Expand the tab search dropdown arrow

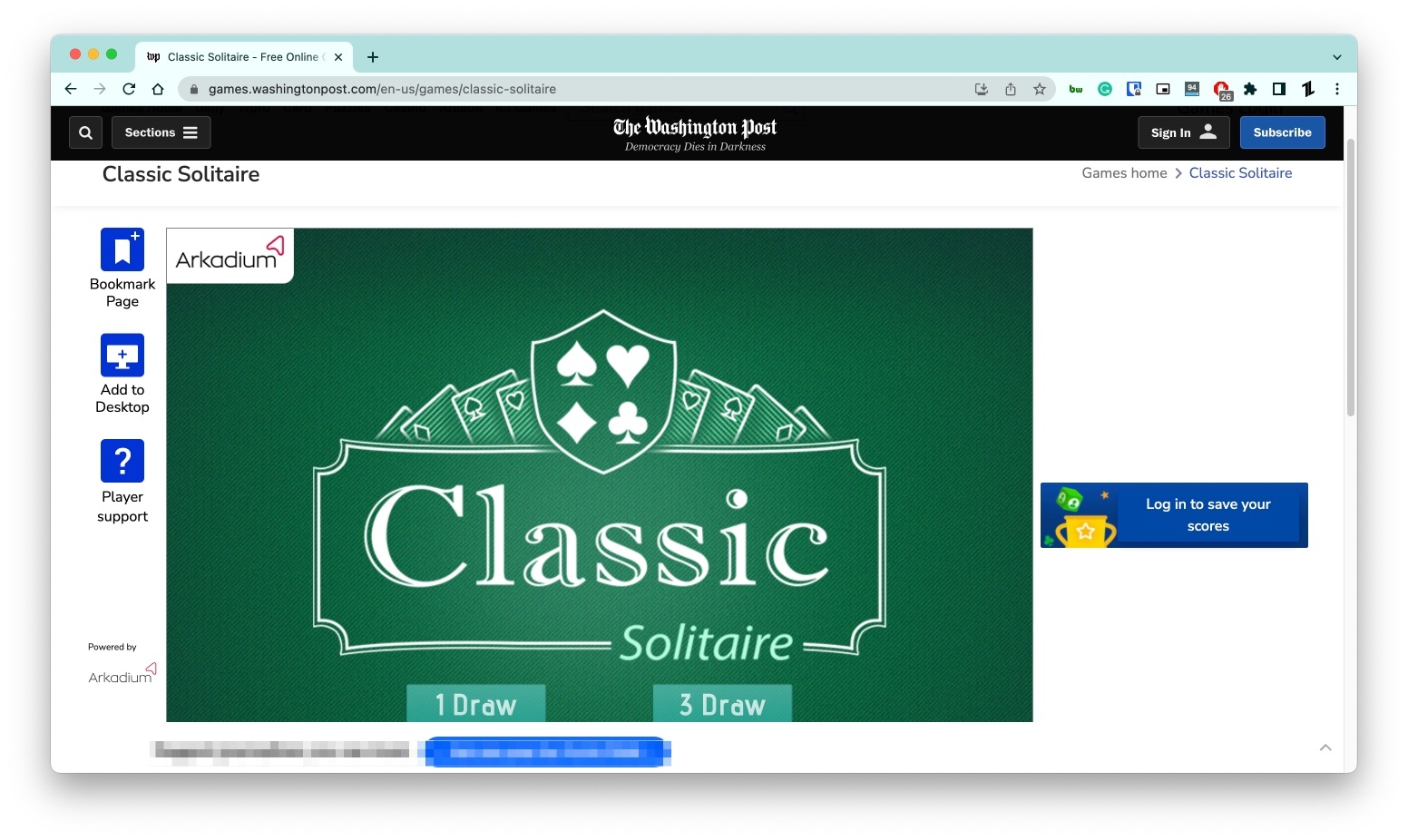(1337, 57)
